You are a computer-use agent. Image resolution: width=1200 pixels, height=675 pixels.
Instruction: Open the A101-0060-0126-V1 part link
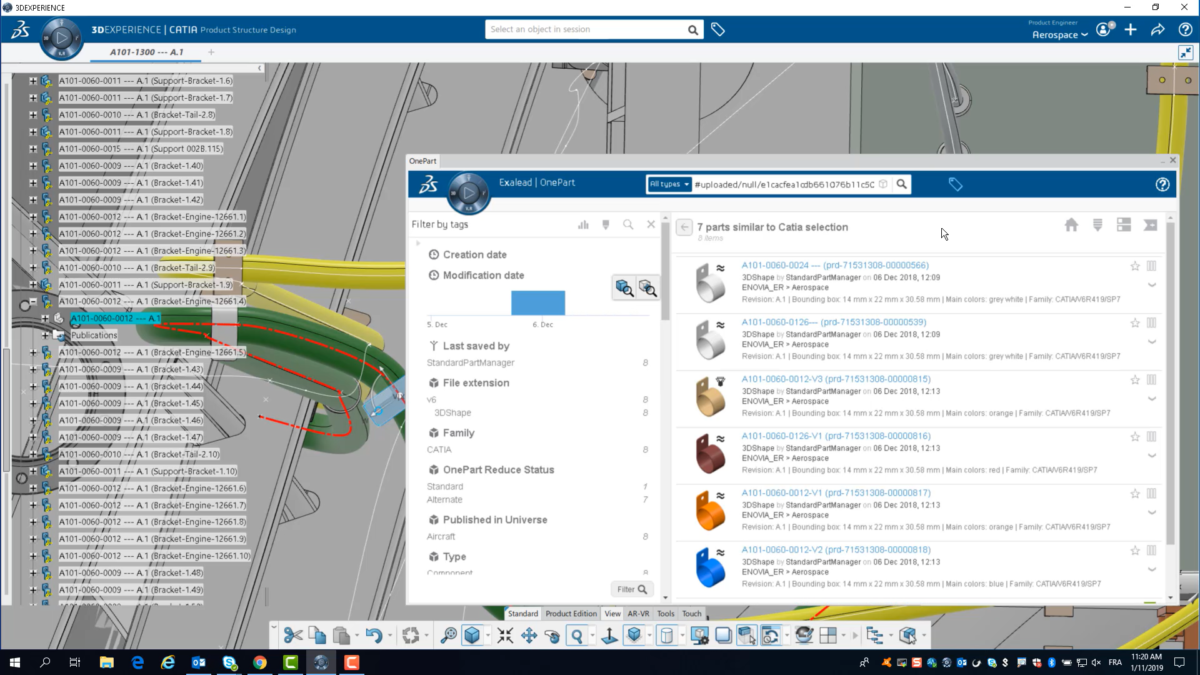pos(835,436)
